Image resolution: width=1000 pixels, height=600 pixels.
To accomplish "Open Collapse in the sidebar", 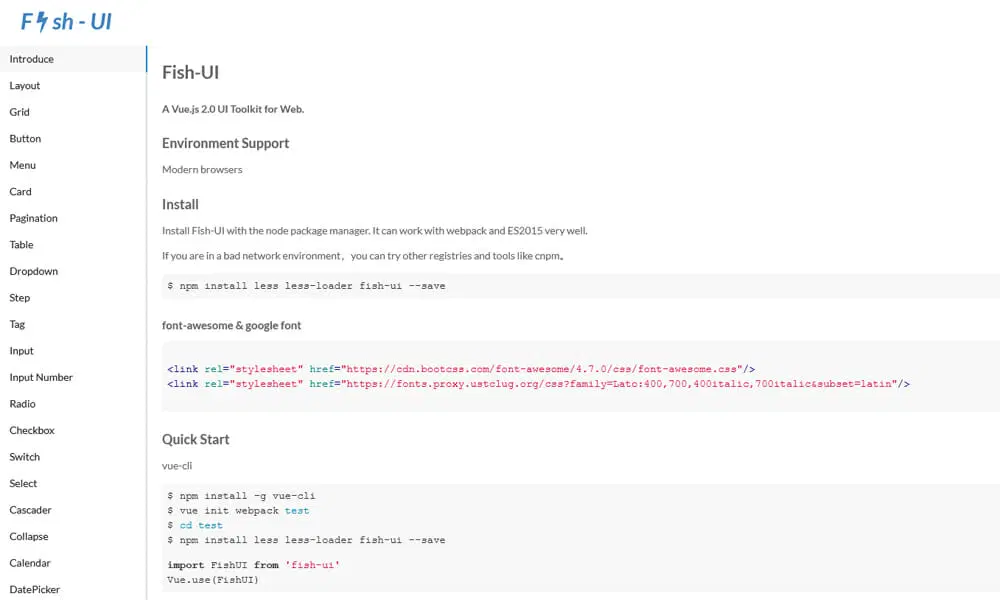I will [x=73, y=536].
